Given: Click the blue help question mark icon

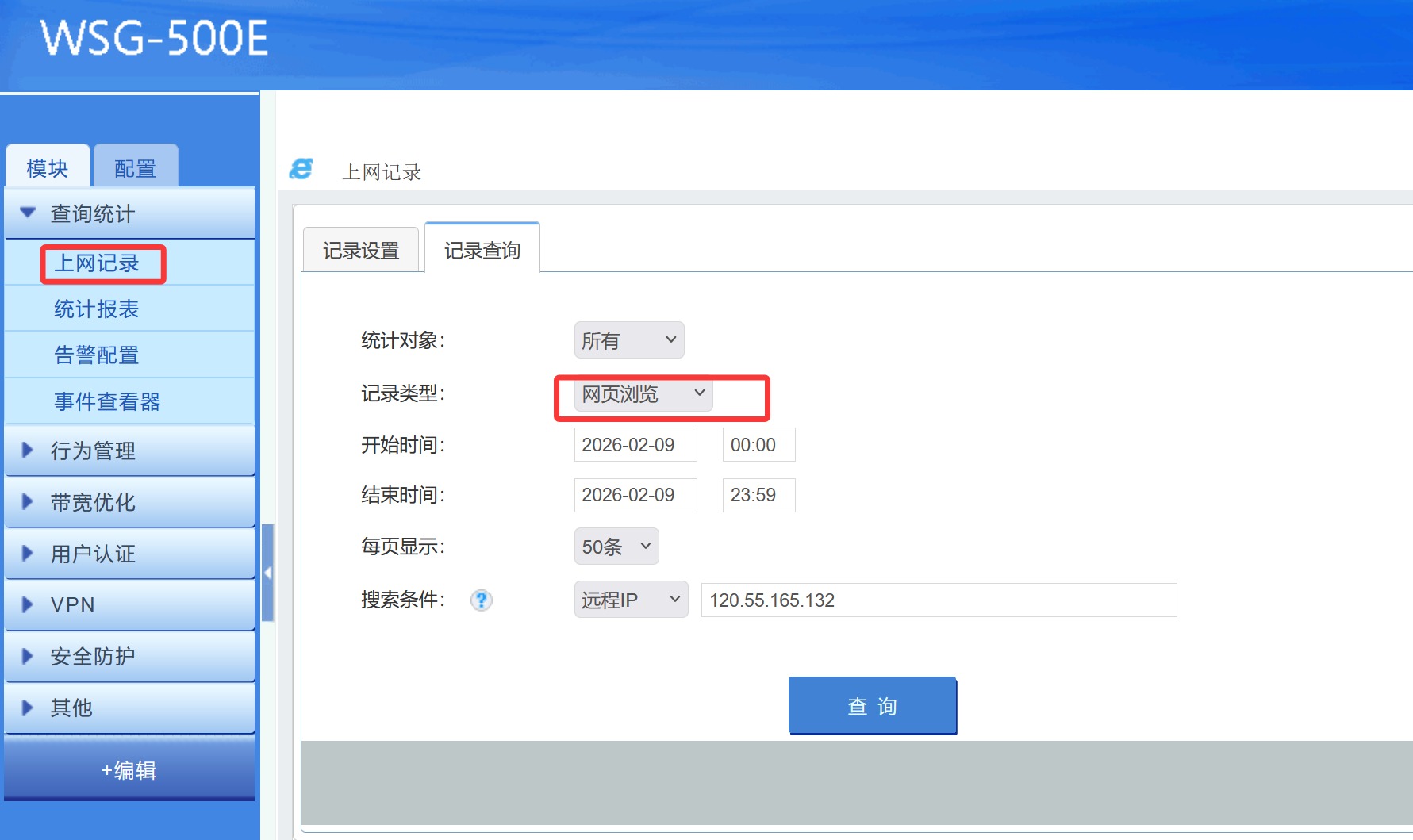Looking at the screenshot, I should 481,600.
